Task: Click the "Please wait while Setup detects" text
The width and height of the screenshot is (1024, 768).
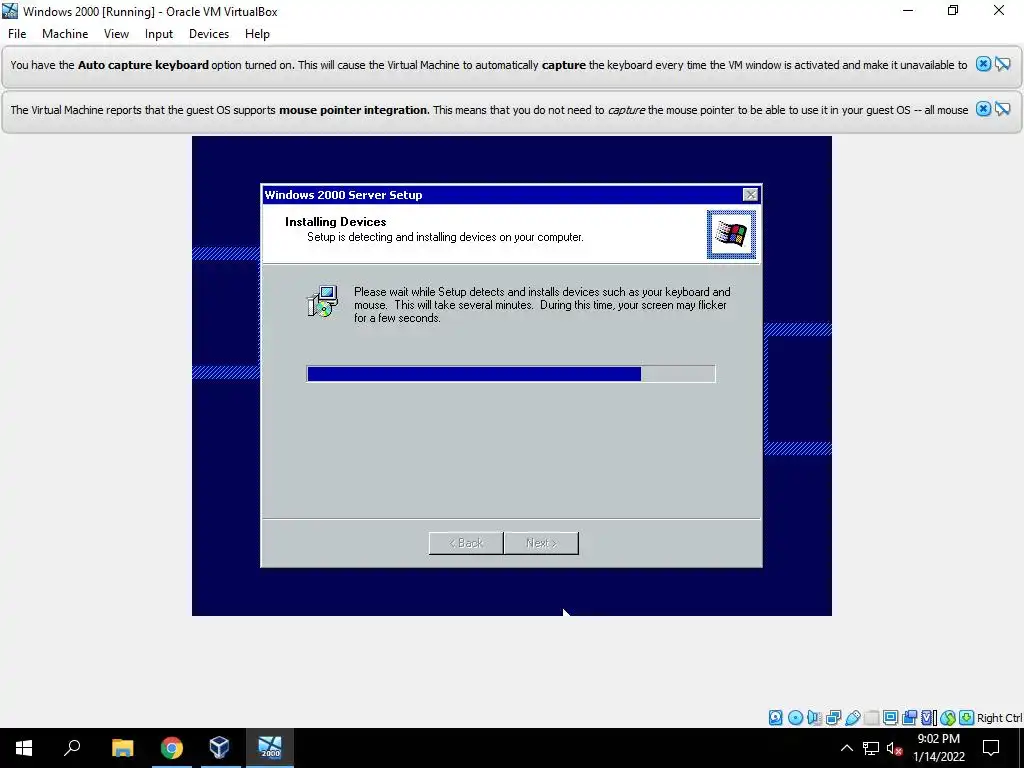Action: tap(542, 304)
